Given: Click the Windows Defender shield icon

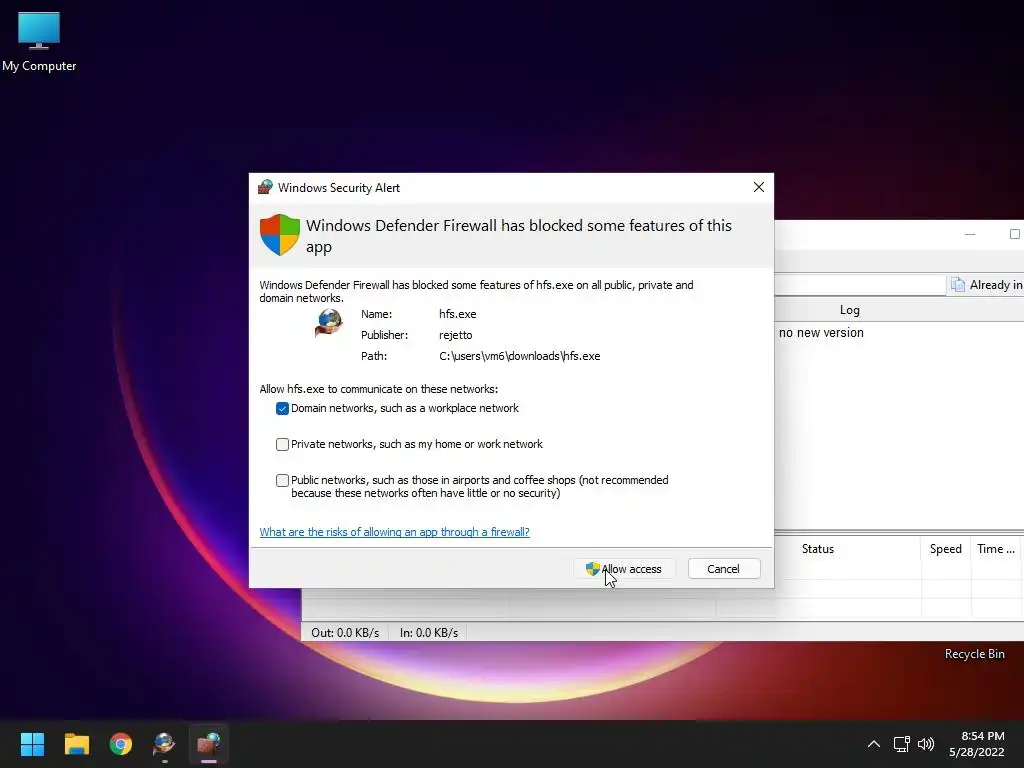Looking at the screenshot, I should 280,234.
